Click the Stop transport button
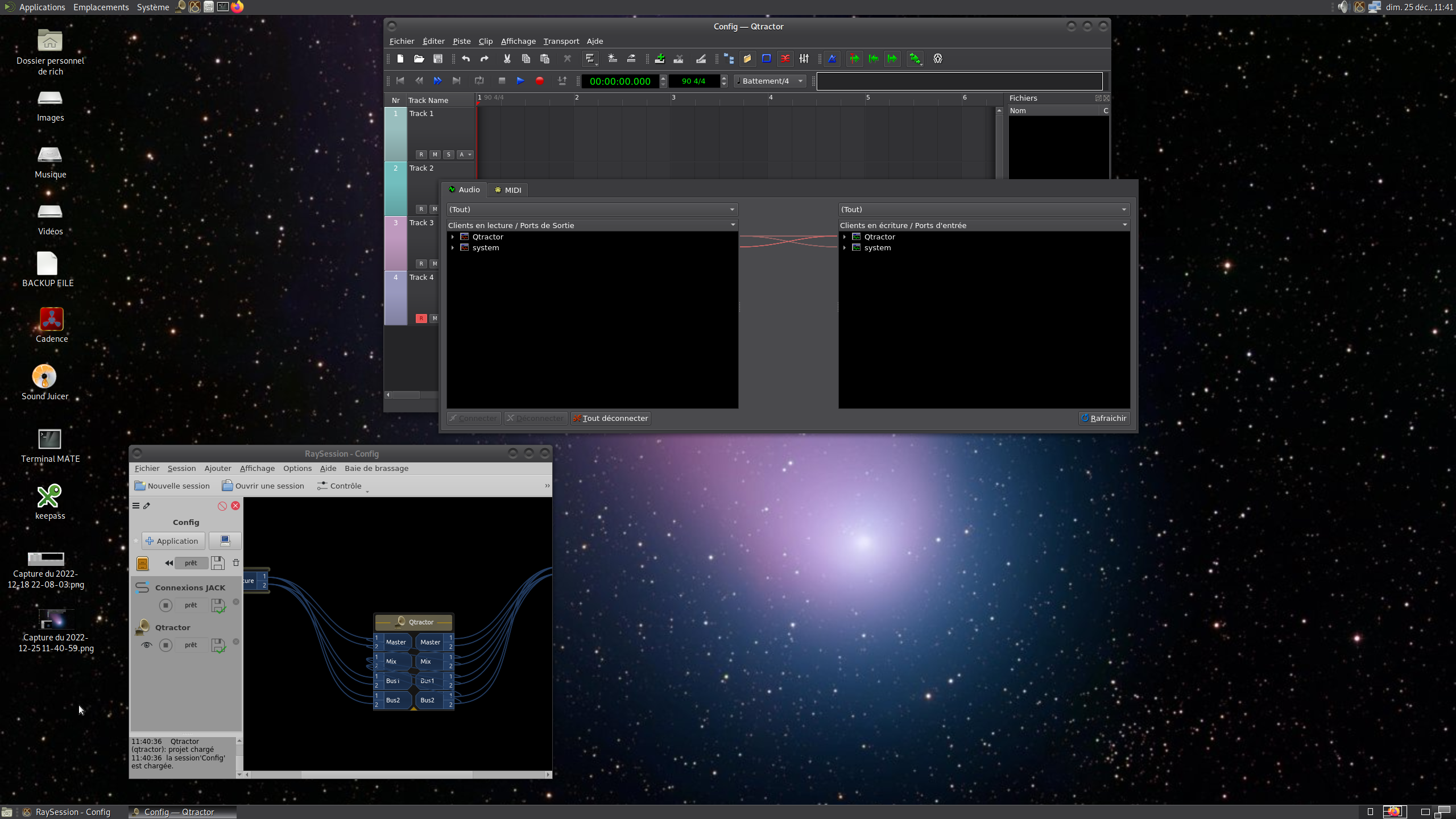Image resolution: width=1456 pixels, height=819 pixels. click(502, 81)
